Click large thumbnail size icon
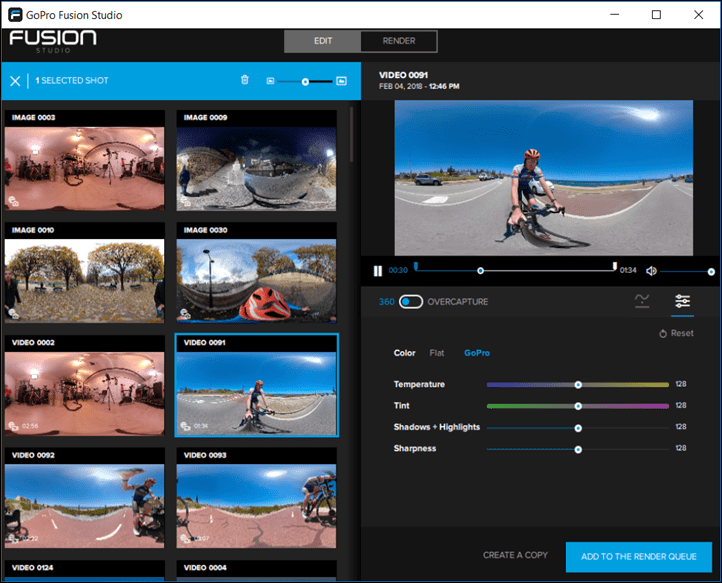The width and height of the screenshot is (722, 583). 341,81
